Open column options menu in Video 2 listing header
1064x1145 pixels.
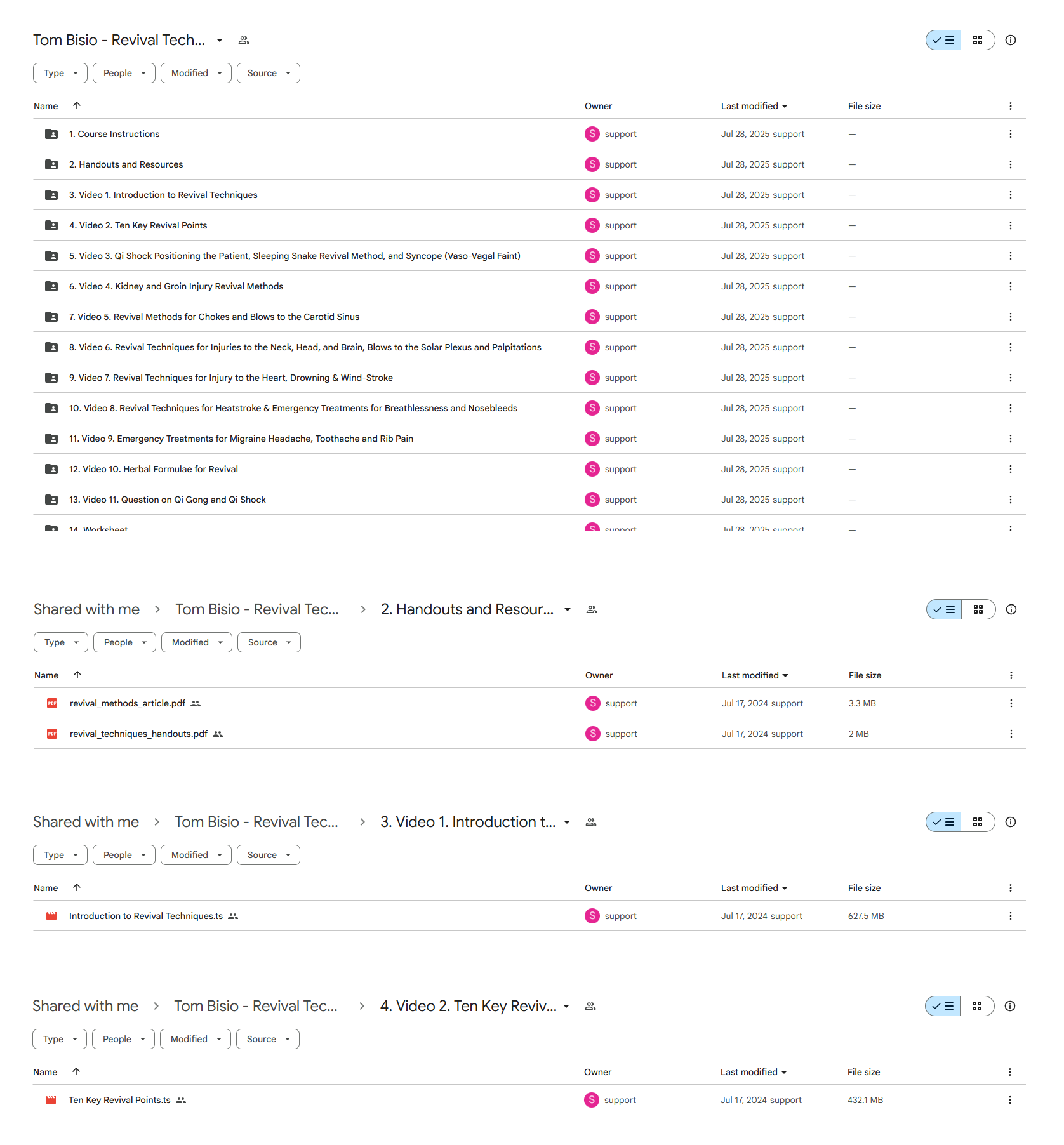pyautogui.click(x=1010, y=1072)
